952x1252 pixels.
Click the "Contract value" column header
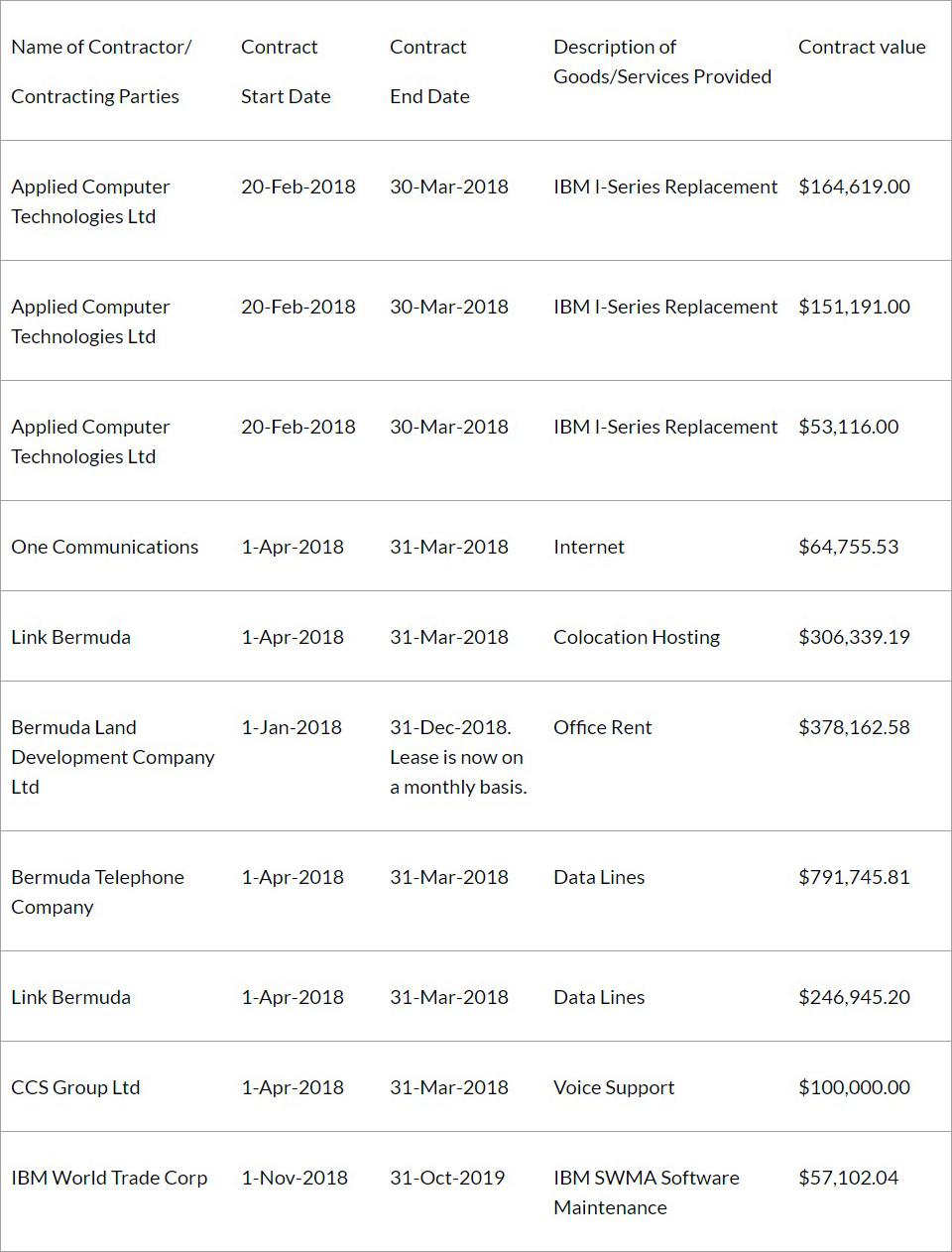pos(861,47)
